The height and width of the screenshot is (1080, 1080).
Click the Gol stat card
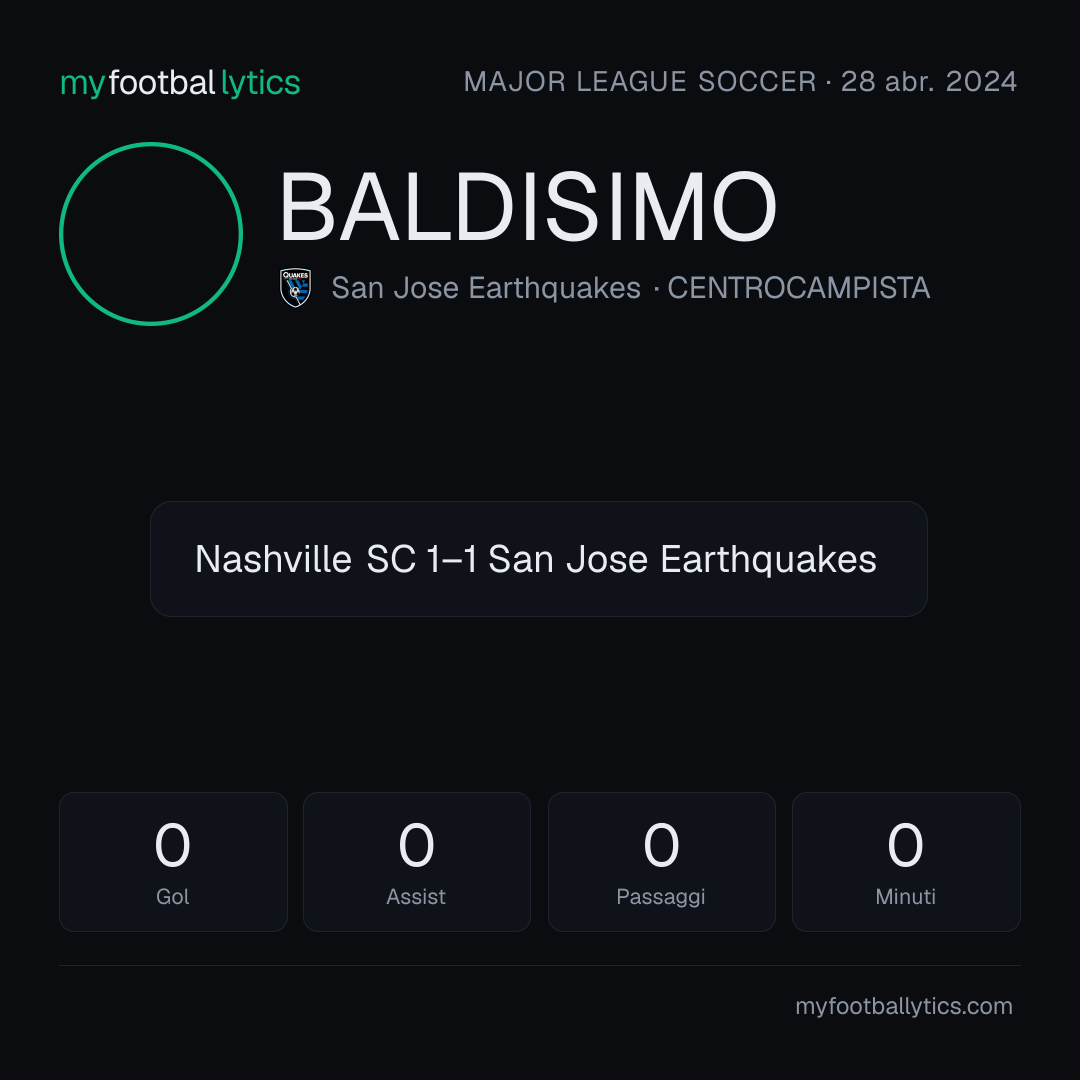click(173, 862)
